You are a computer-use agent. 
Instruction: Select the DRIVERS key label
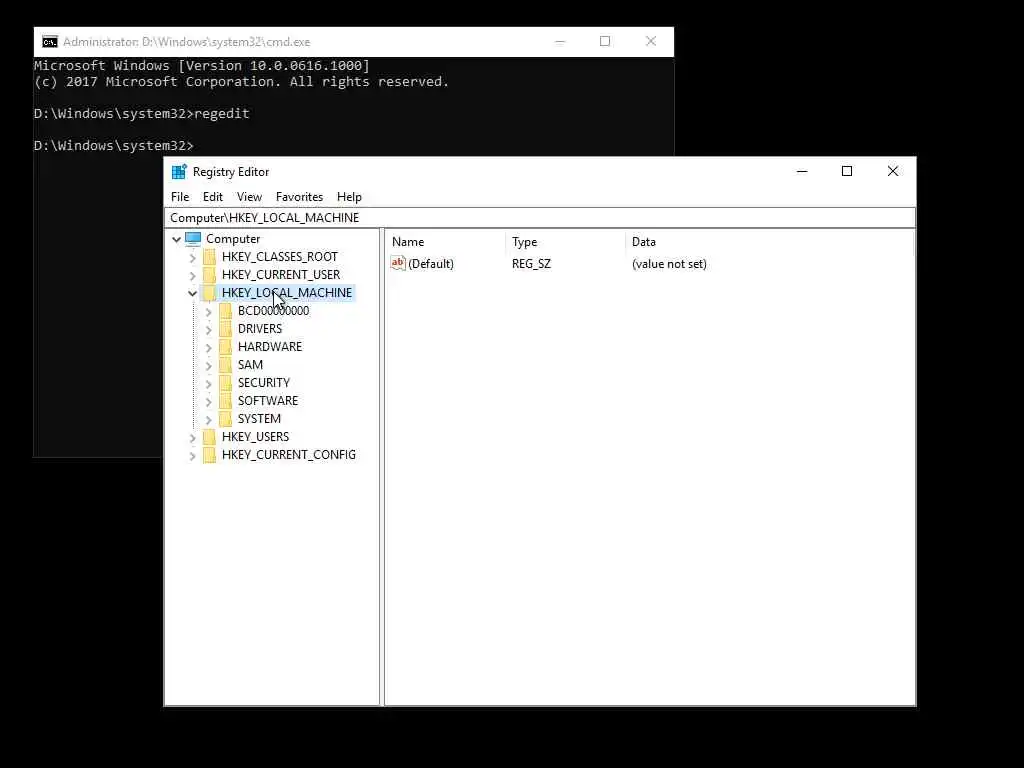260,328
